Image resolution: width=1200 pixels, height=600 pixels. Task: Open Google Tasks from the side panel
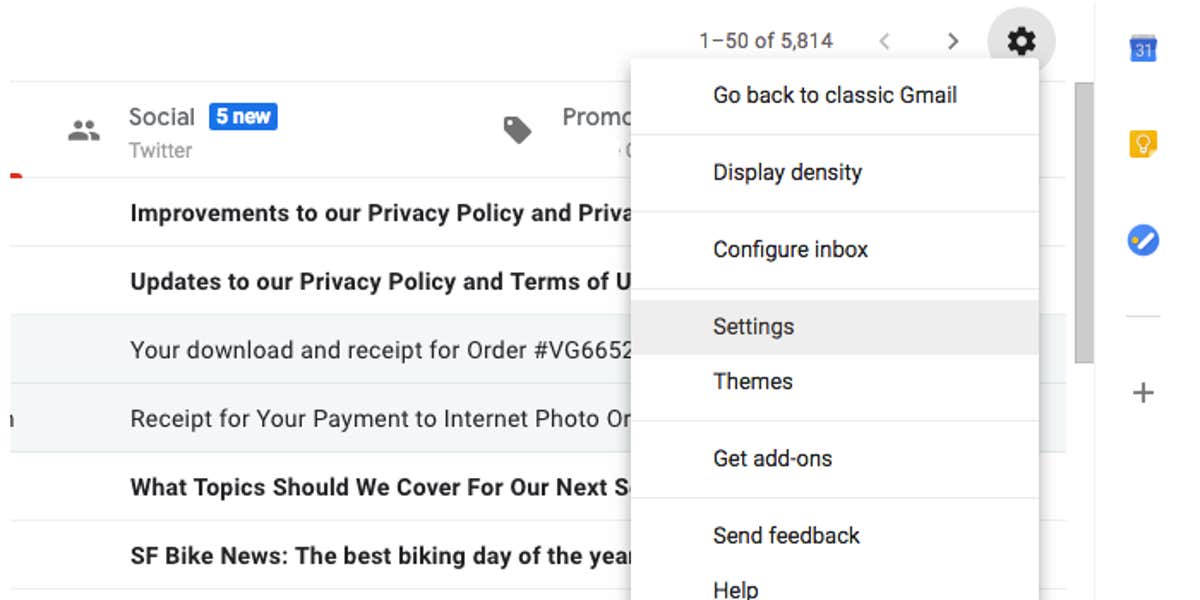1143,240
